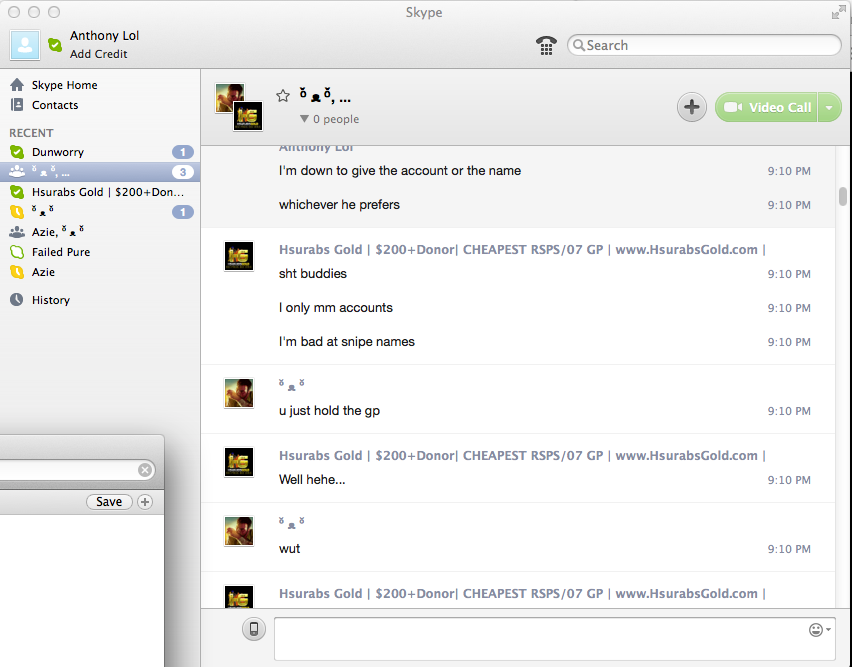Click the group conversation avatar in header

click(239, 107)
